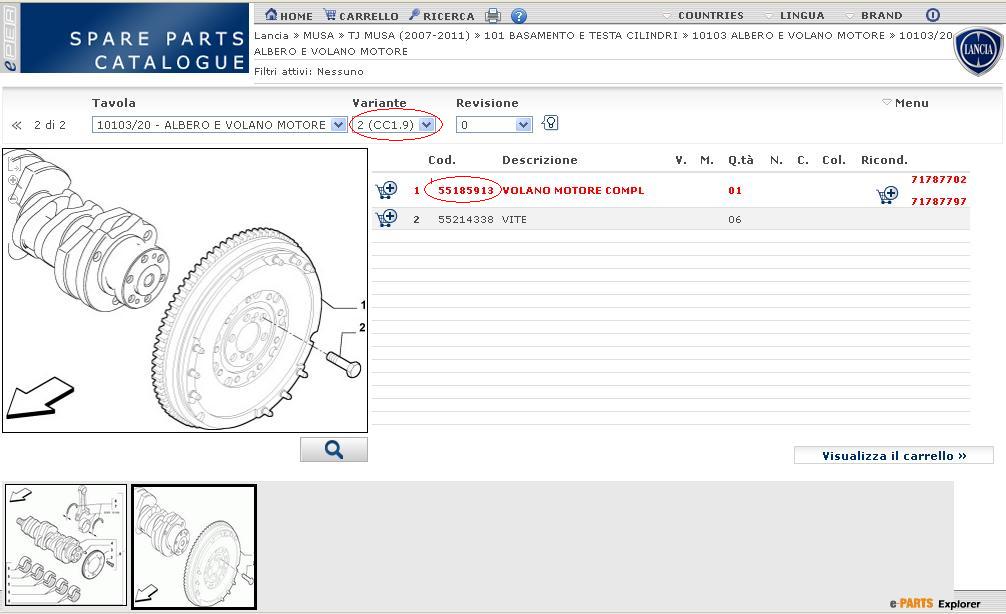
Task: Open the LINGUA language menu
Action: (x=795, y=15)
